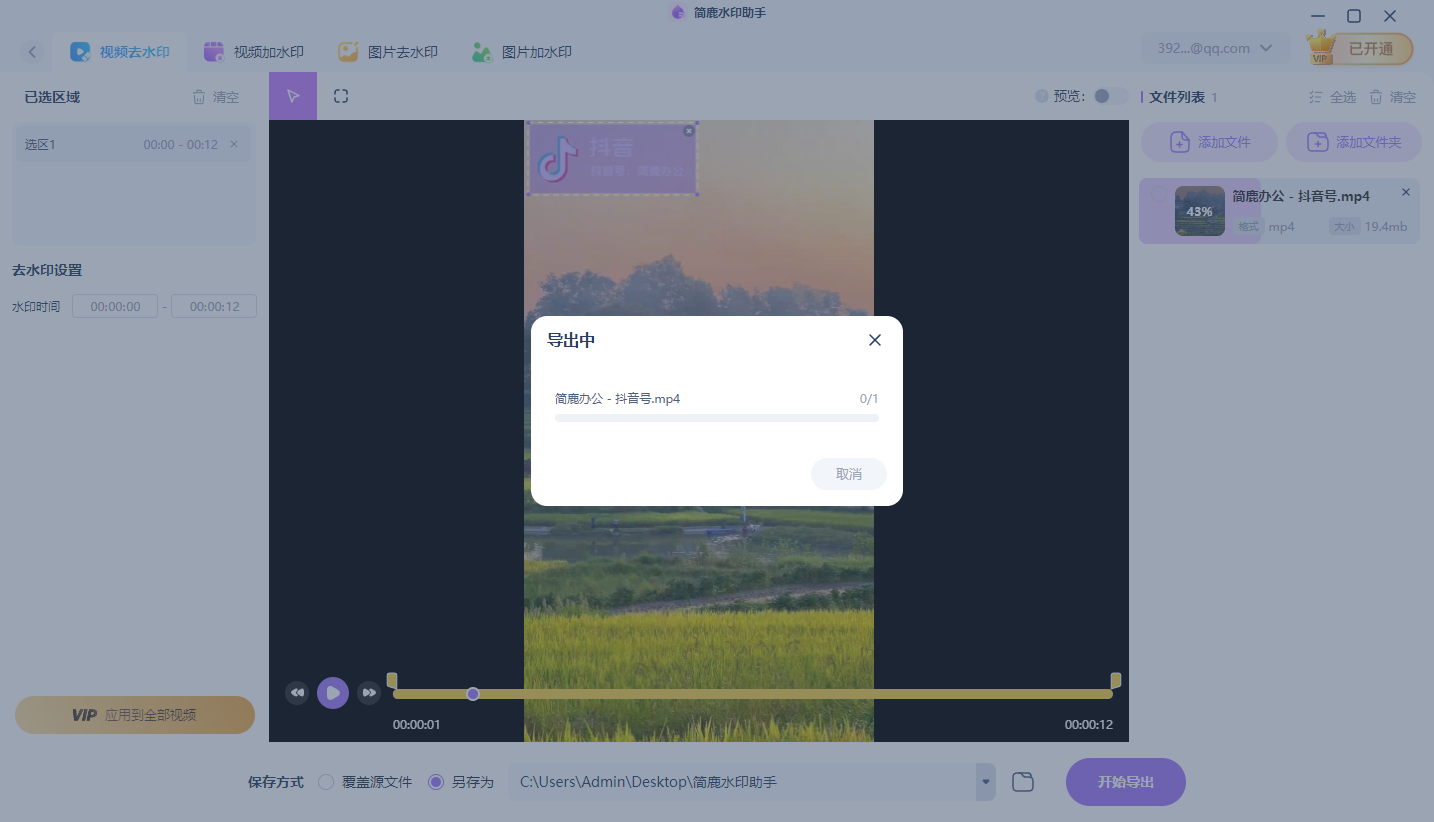Viewport: 1434px width, 822px height.
Task: Open the folder picker next to save path
Action: point(1022,781)
